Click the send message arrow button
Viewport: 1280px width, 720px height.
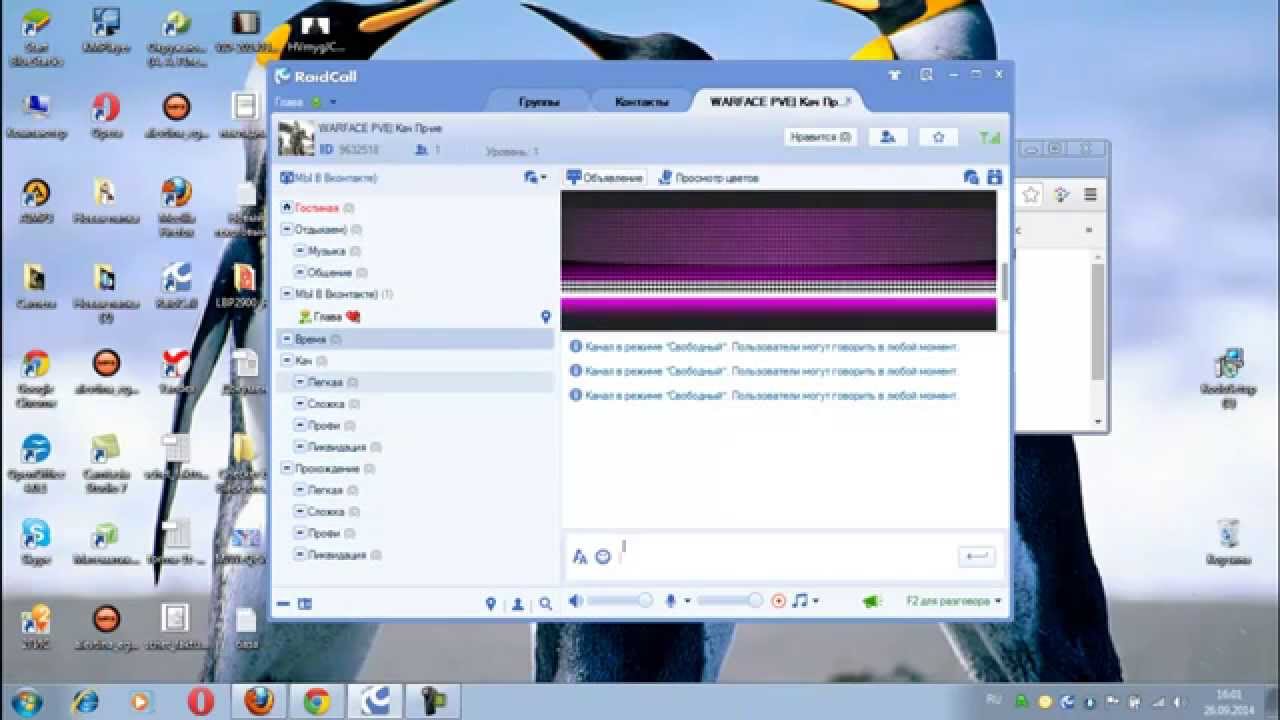(977, 557)
